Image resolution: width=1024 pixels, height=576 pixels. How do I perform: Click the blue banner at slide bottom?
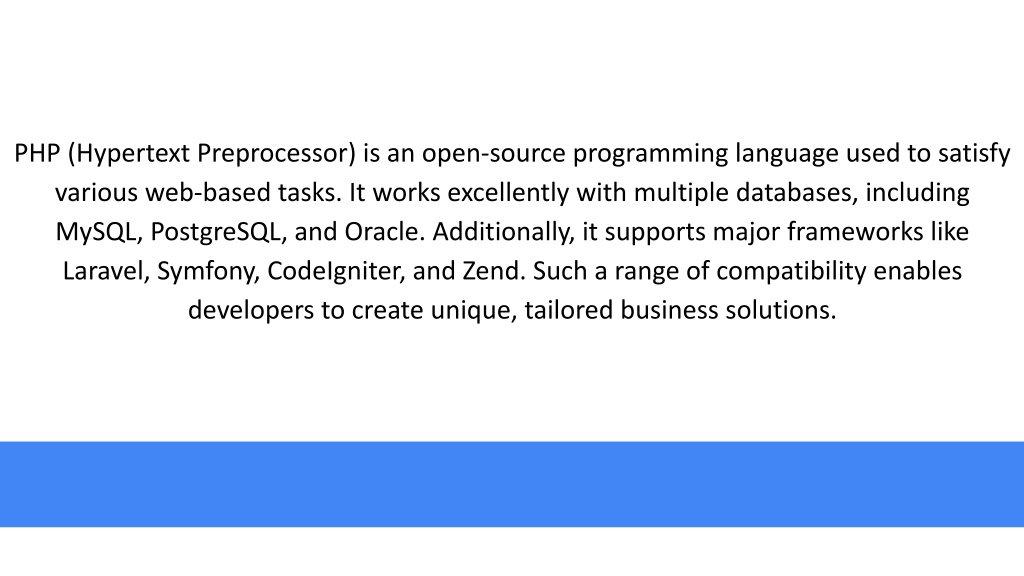click(512, 484)
